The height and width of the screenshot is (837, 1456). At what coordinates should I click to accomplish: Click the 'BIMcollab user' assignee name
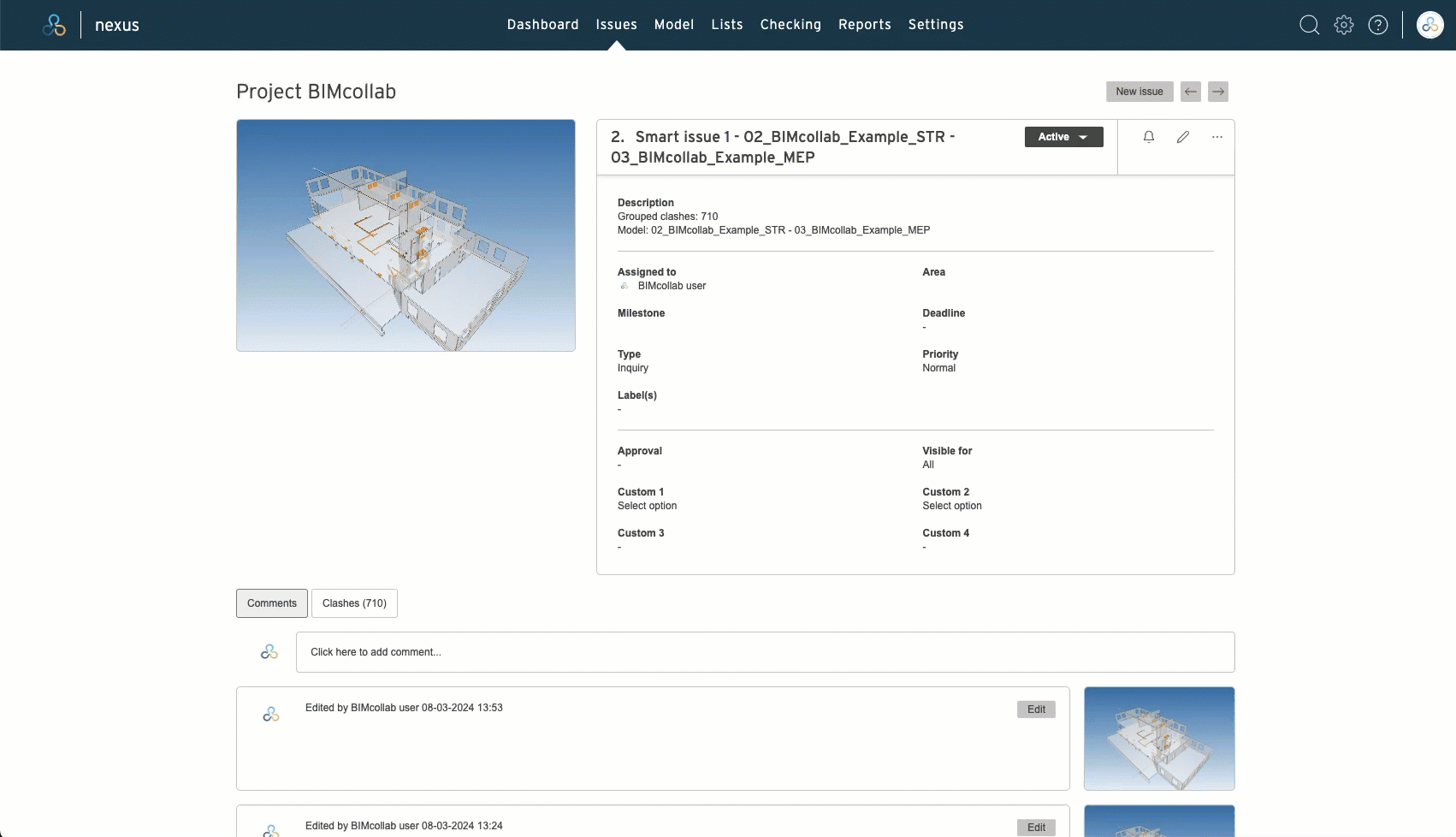(672, 286)
